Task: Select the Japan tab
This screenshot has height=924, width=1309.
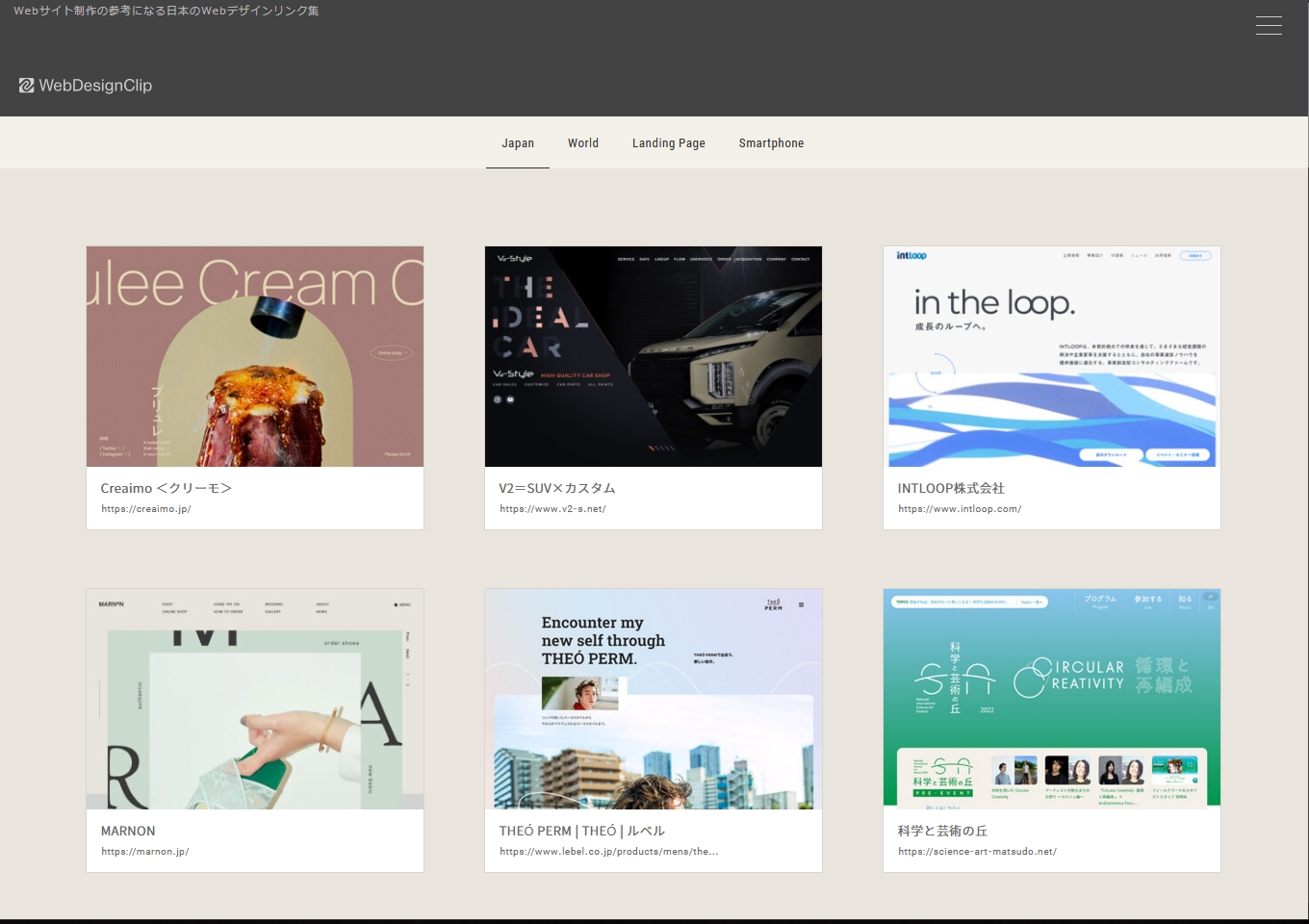Action: tap(518, 143)
